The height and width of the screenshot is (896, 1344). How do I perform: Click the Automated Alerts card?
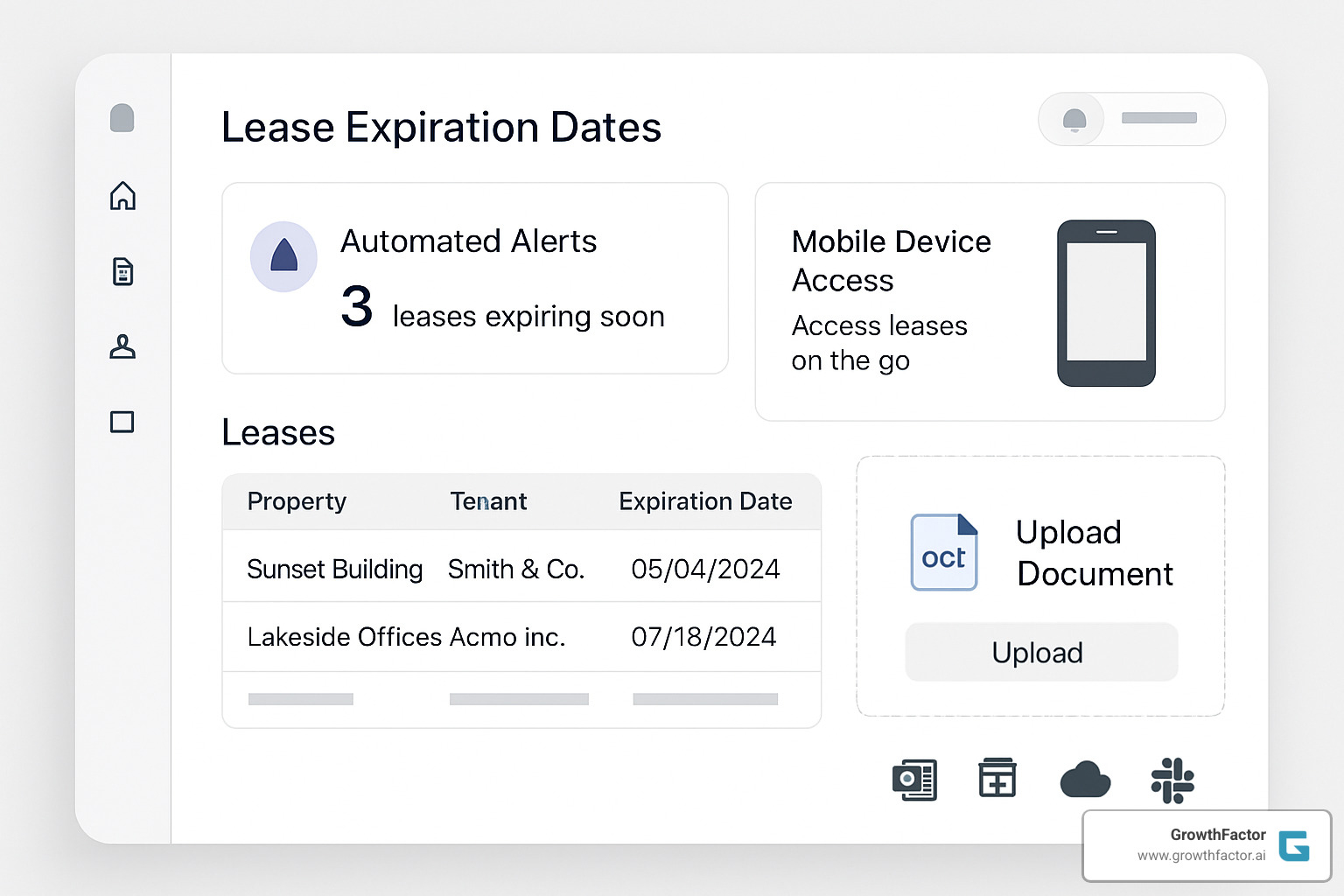pyautogui.click(x=475, y=278)
